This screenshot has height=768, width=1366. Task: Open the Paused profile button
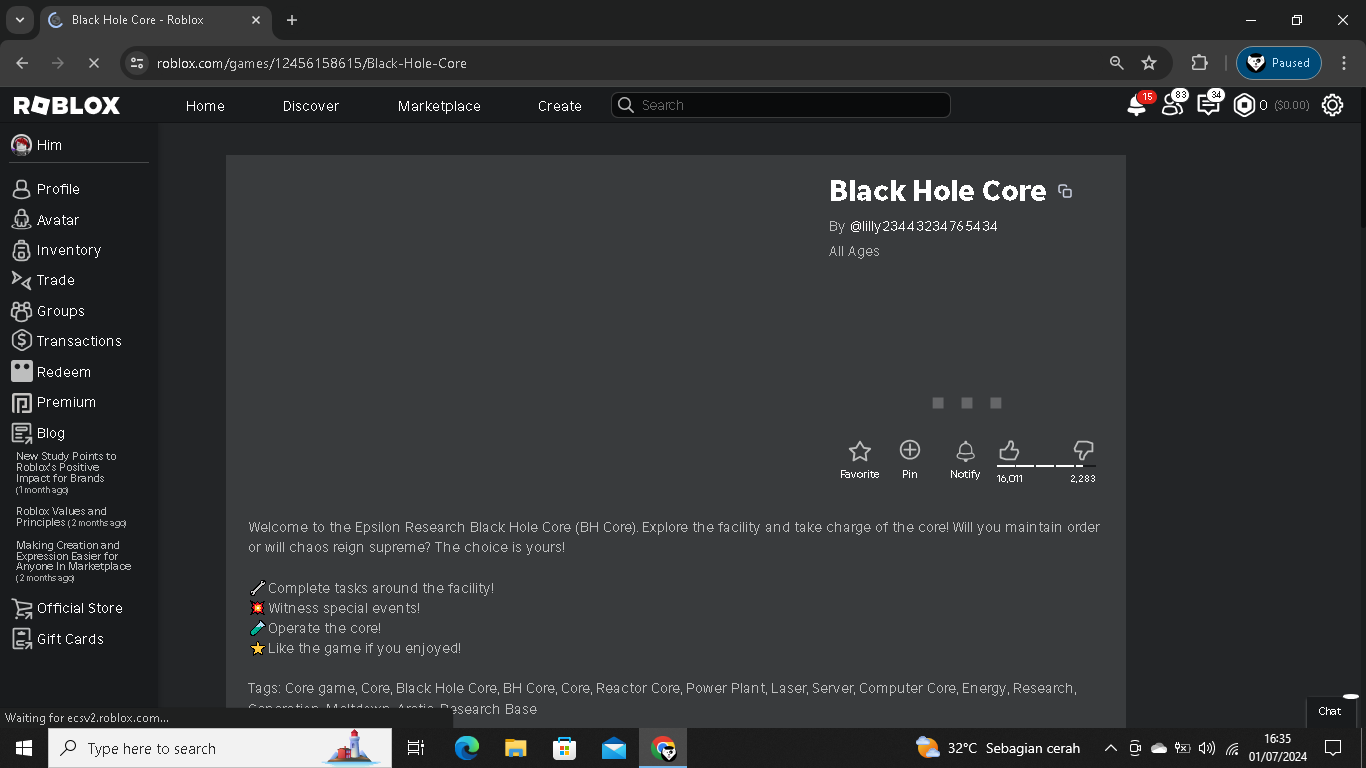coord(1279,63)
